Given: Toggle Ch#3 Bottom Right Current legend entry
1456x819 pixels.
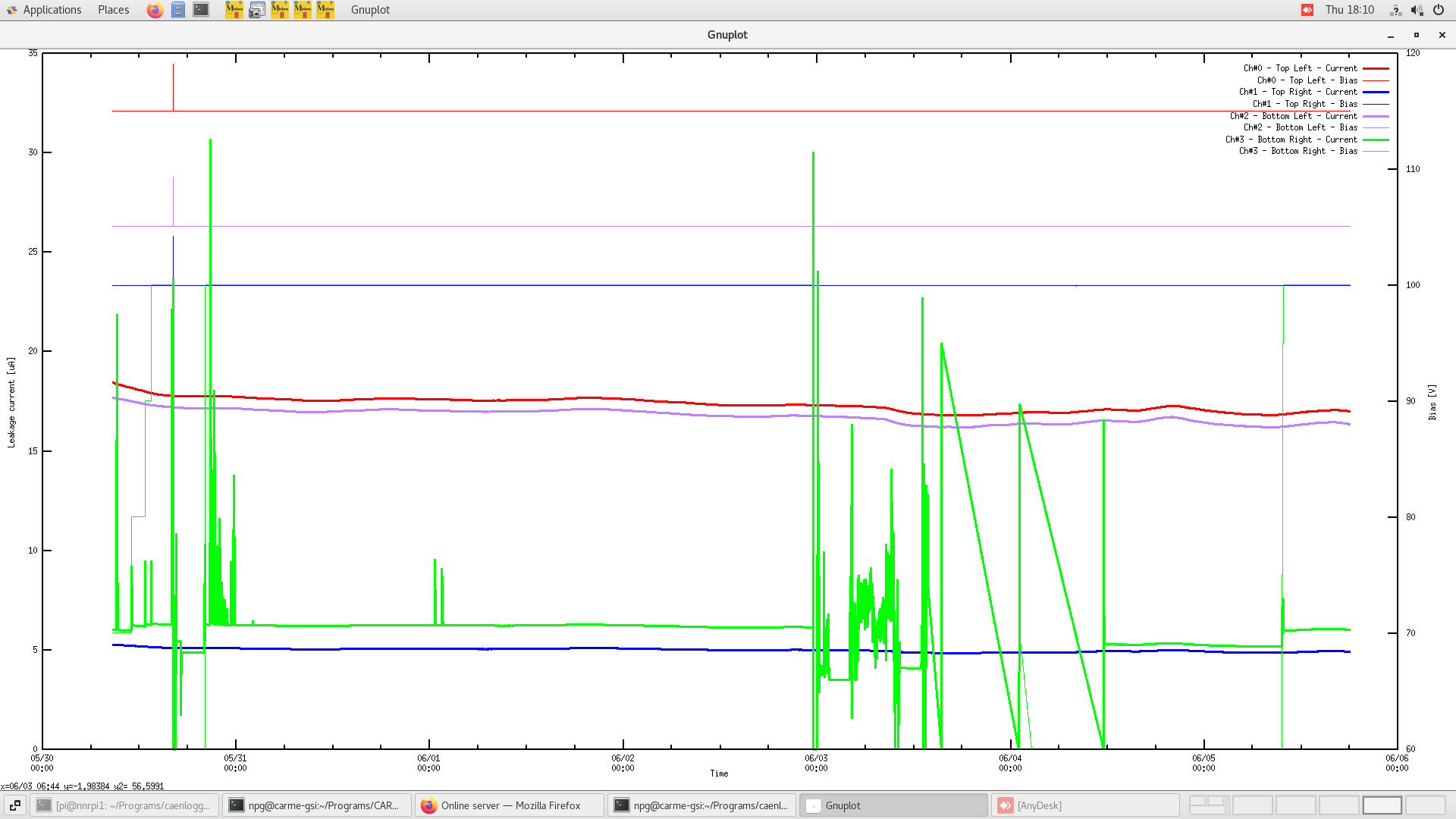Looking at the screenshot, I should click(x=1291, y=140).
